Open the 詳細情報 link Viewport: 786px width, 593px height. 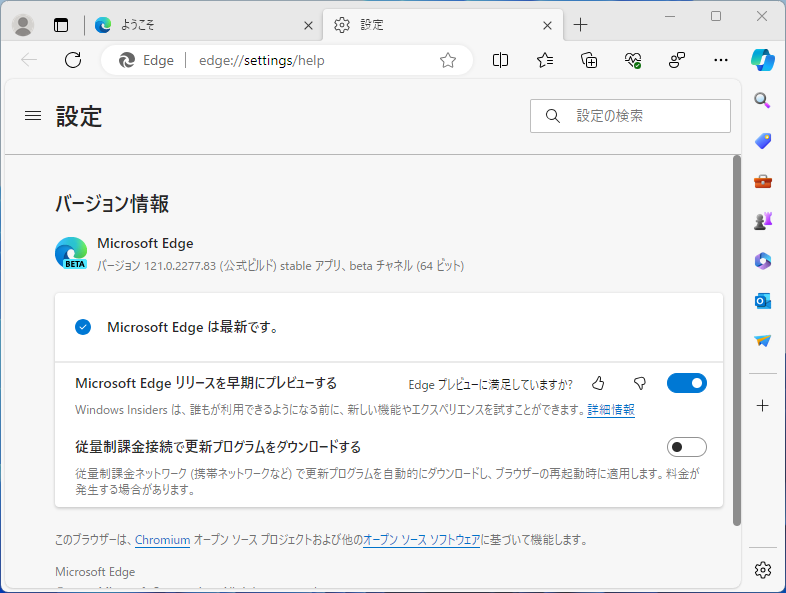pyautogui.click(x=611, y=410)
